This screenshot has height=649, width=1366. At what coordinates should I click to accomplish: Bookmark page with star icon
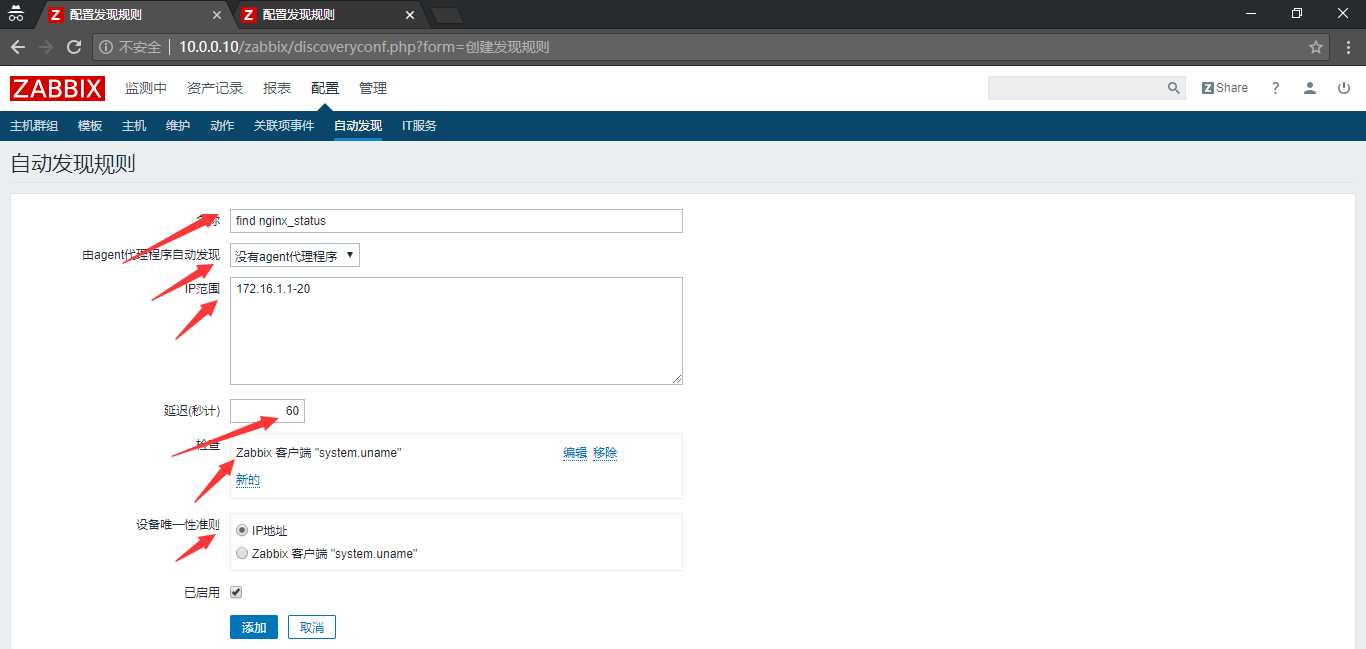(1316, 47)
